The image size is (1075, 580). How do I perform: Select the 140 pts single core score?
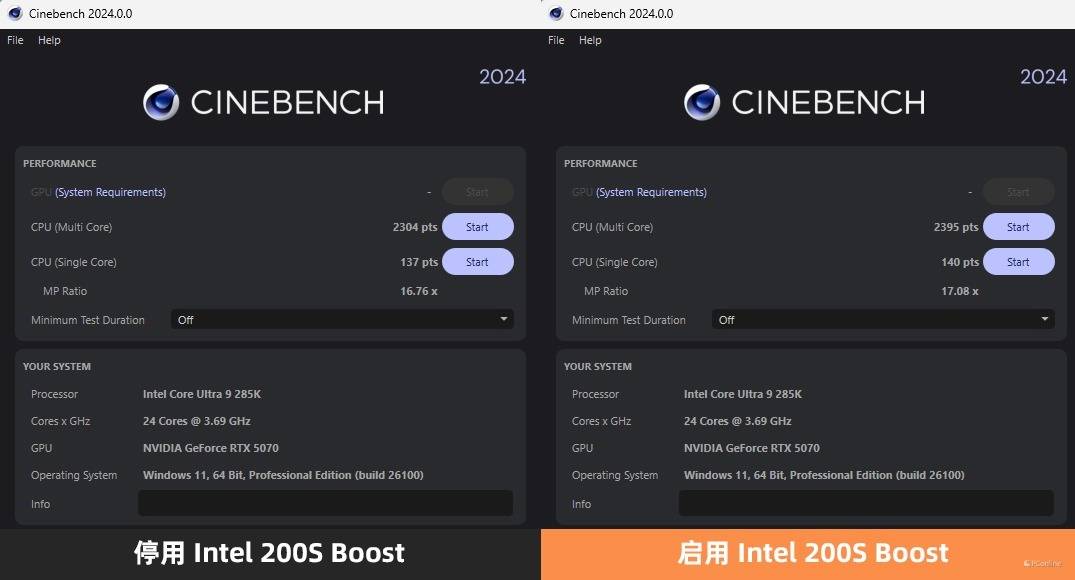960,262
